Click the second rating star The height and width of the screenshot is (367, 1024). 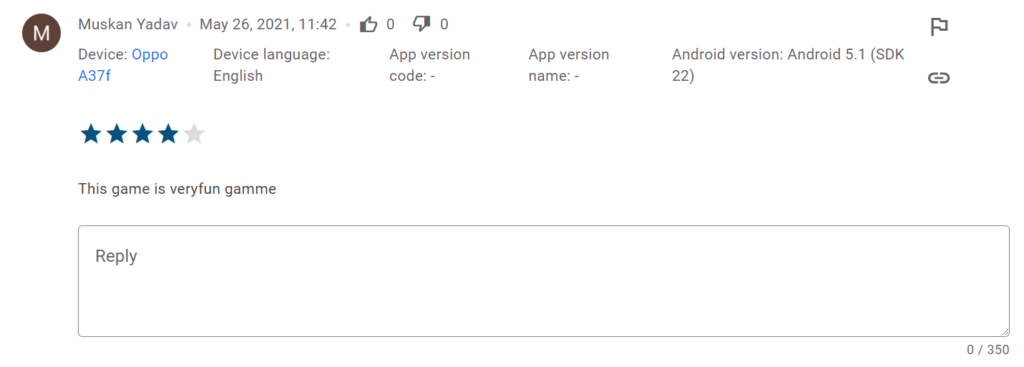click(117, 135)
